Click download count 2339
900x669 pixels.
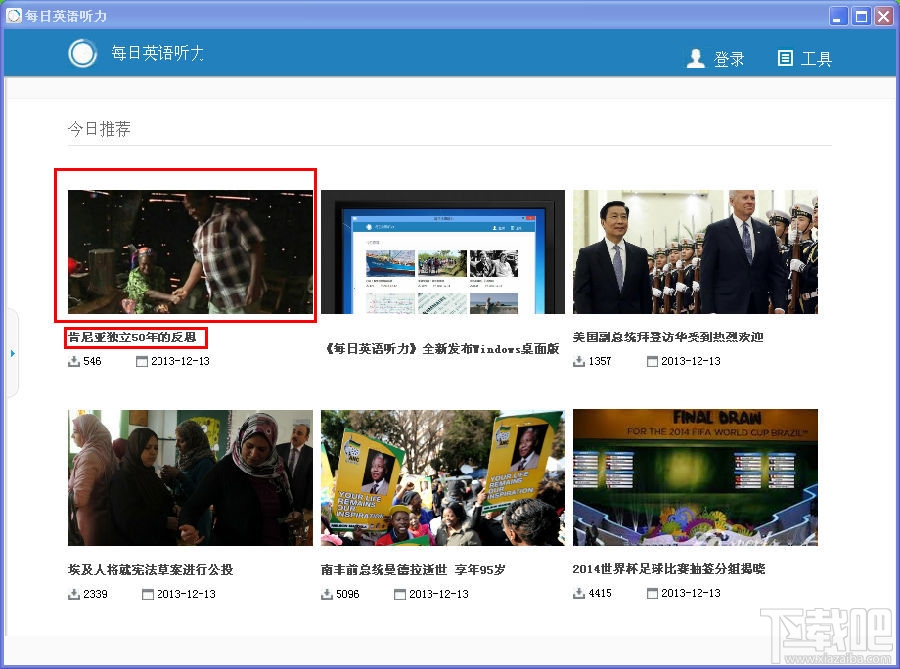pos(95,594)
